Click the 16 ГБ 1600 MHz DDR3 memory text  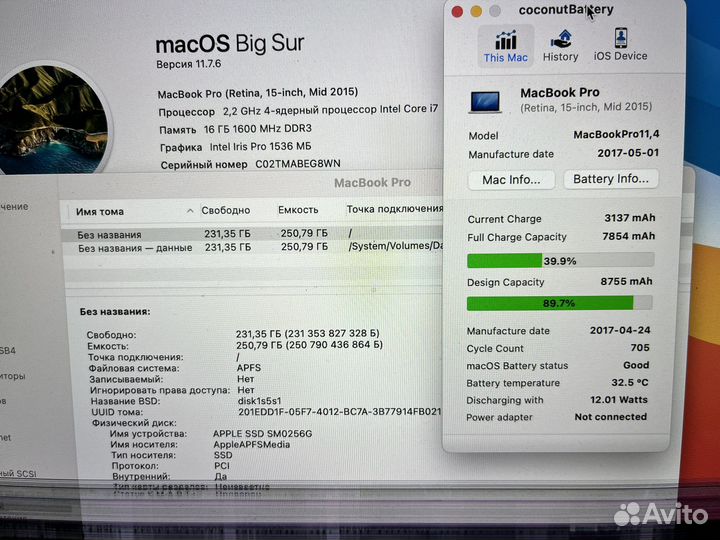pyautogui.click(x=258, y=129)
